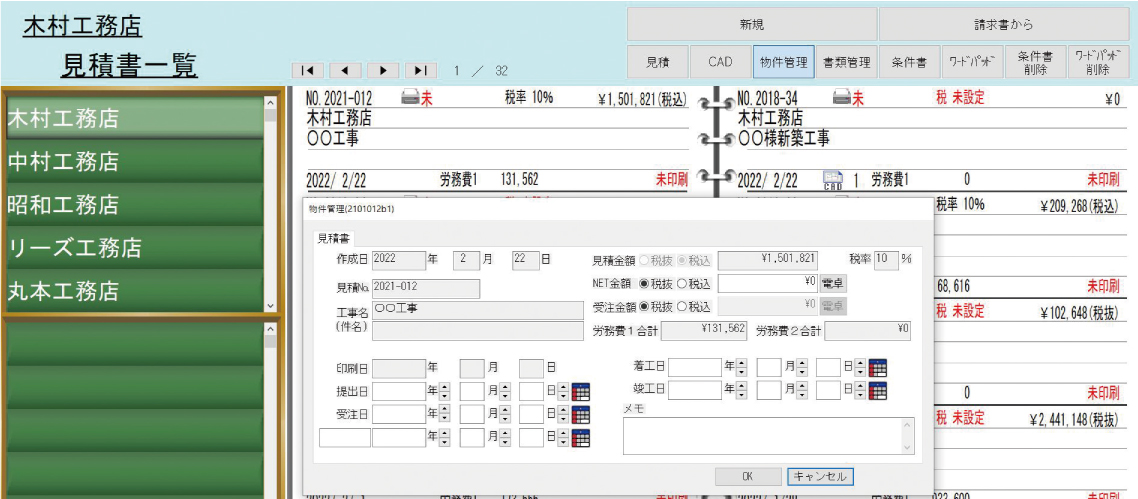Open the 見積 function in top toolbar
This screenshot has width=1138, height=499.
tap(657, 62)
